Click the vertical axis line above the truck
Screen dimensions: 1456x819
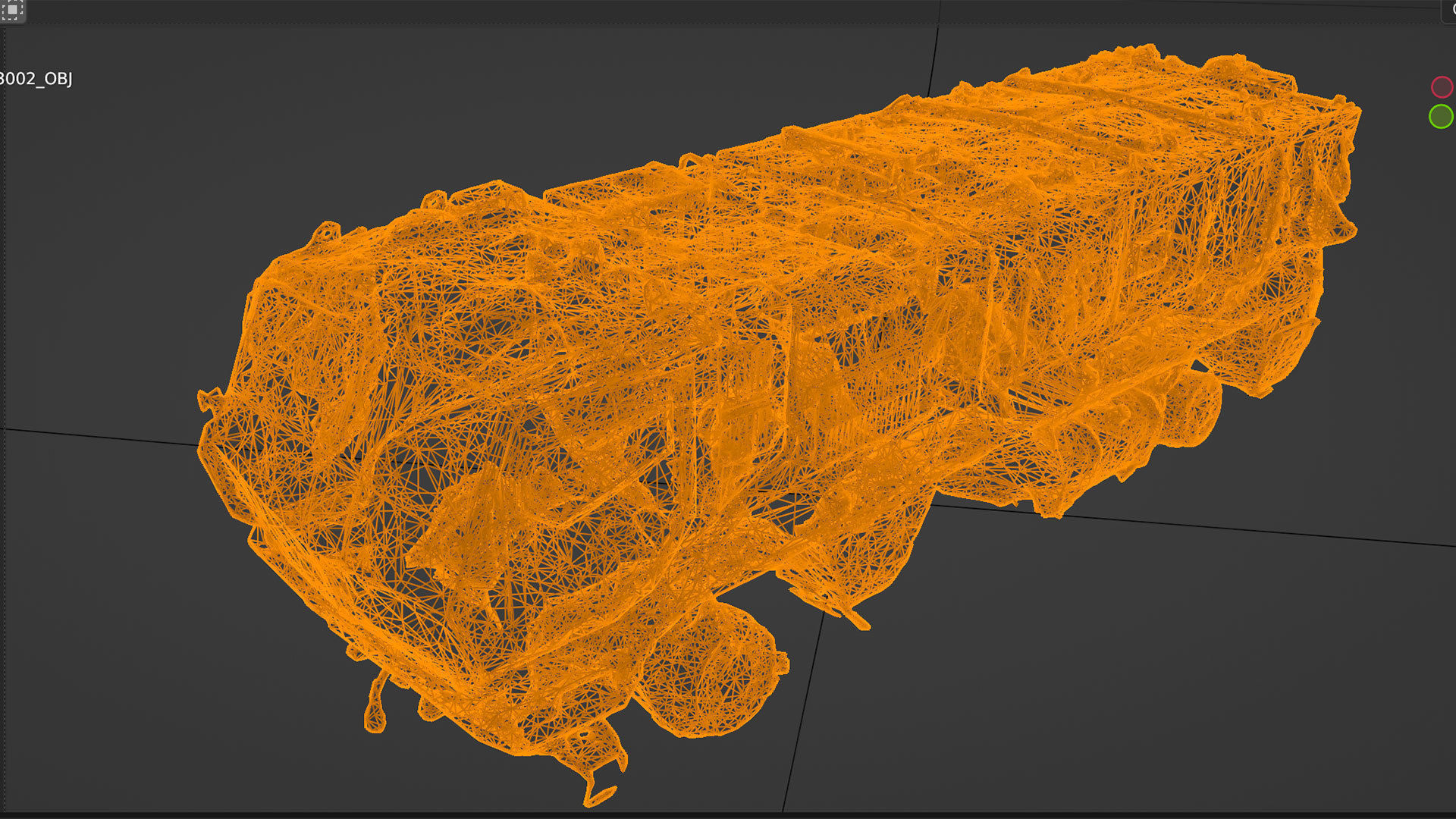click(934, 61)
